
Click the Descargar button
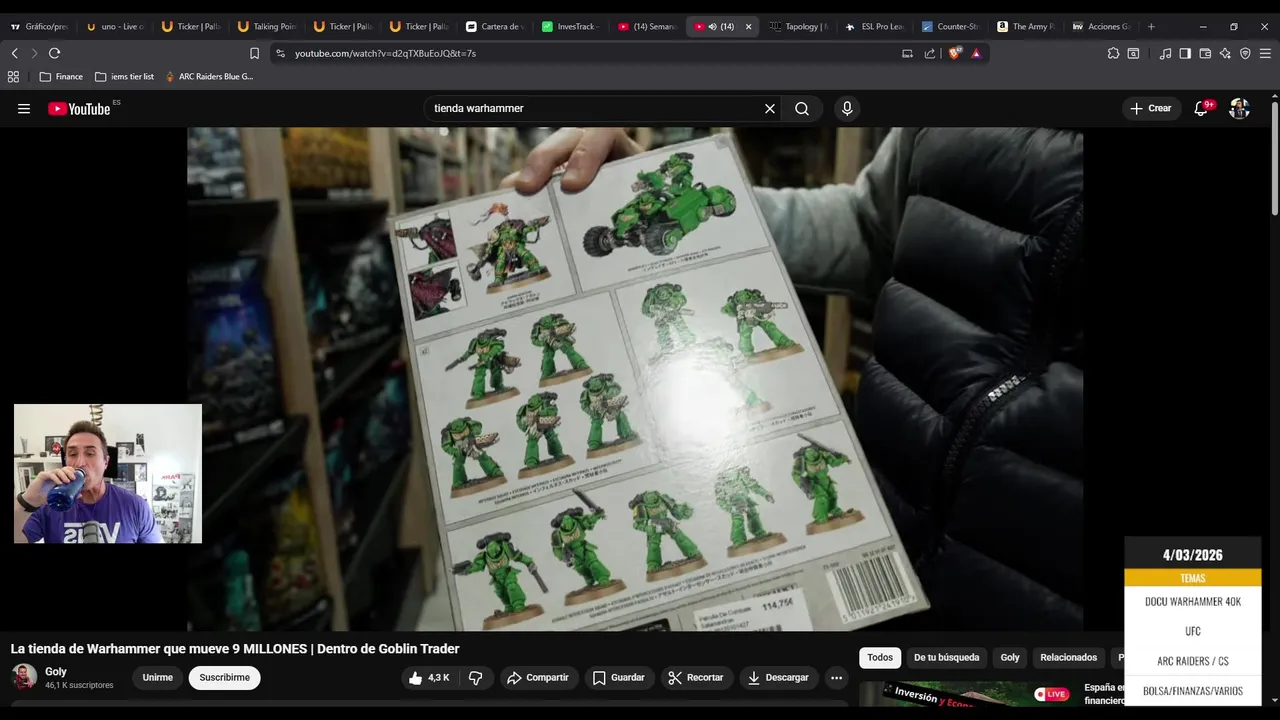click(778, 678)
